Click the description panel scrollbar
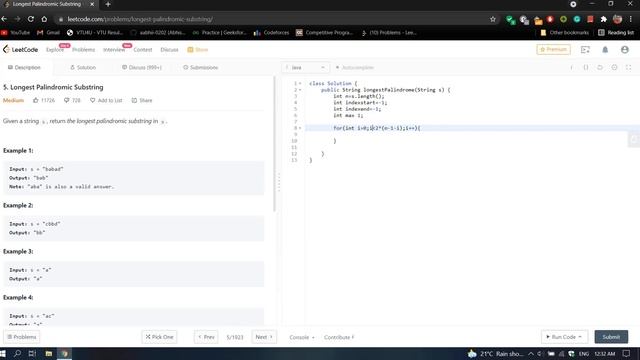 [x=274, y=144]
